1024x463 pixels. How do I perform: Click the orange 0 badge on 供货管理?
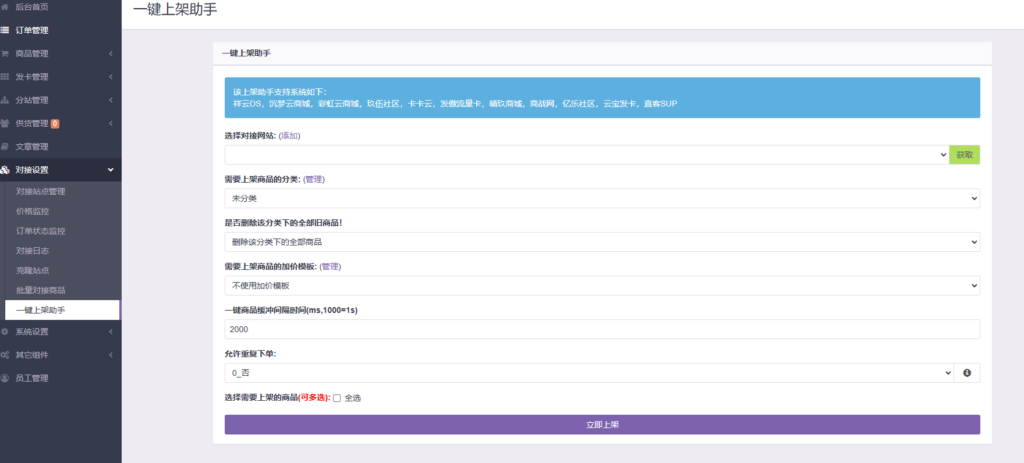55,123
